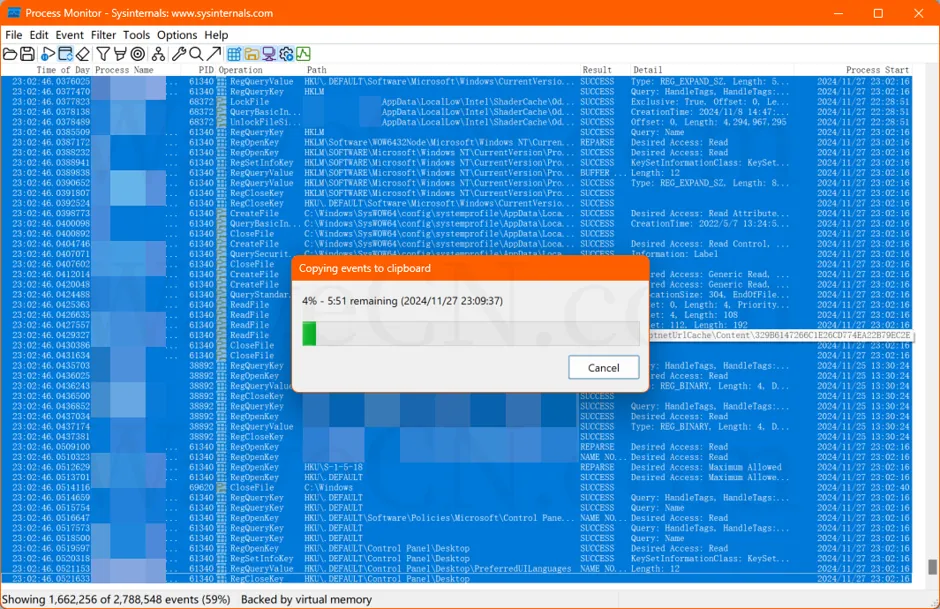
Task: Click the 'Copying events to clipboard' dialog title
Action: pos(364,268)
